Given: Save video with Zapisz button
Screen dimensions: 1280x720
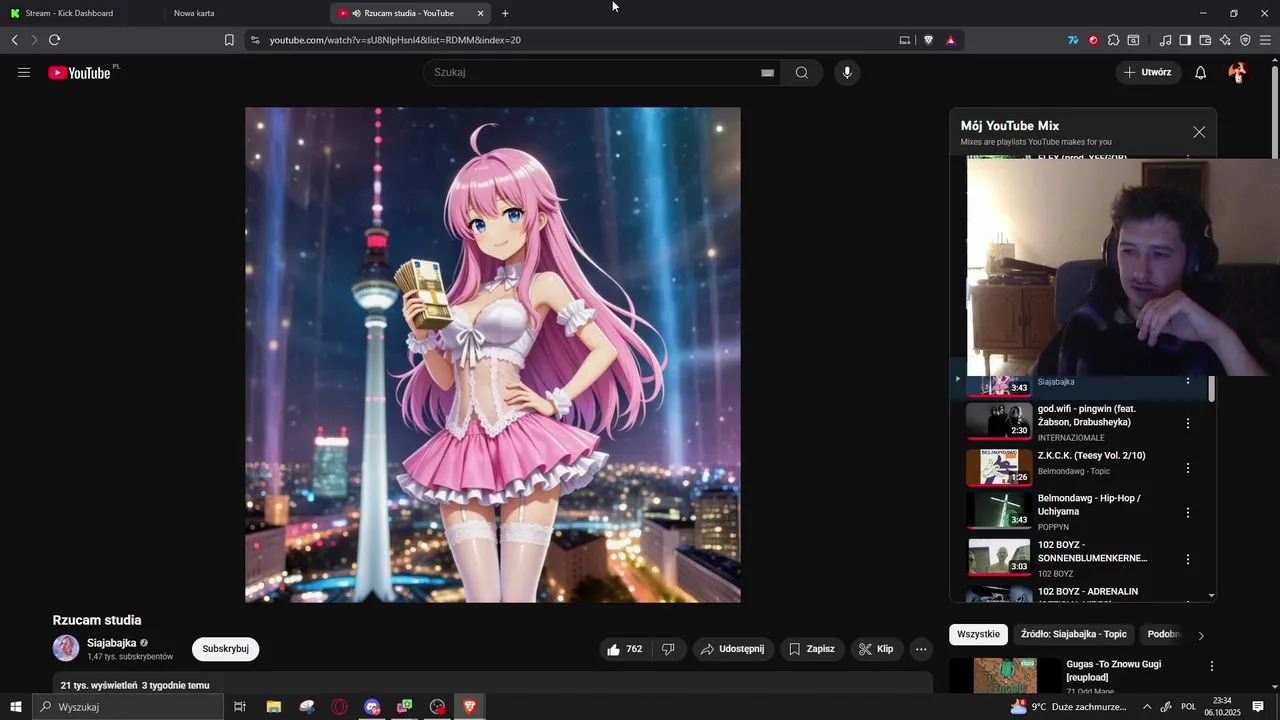Looking at the screenshot, I should pyautogui.click(x=812, y=649).
